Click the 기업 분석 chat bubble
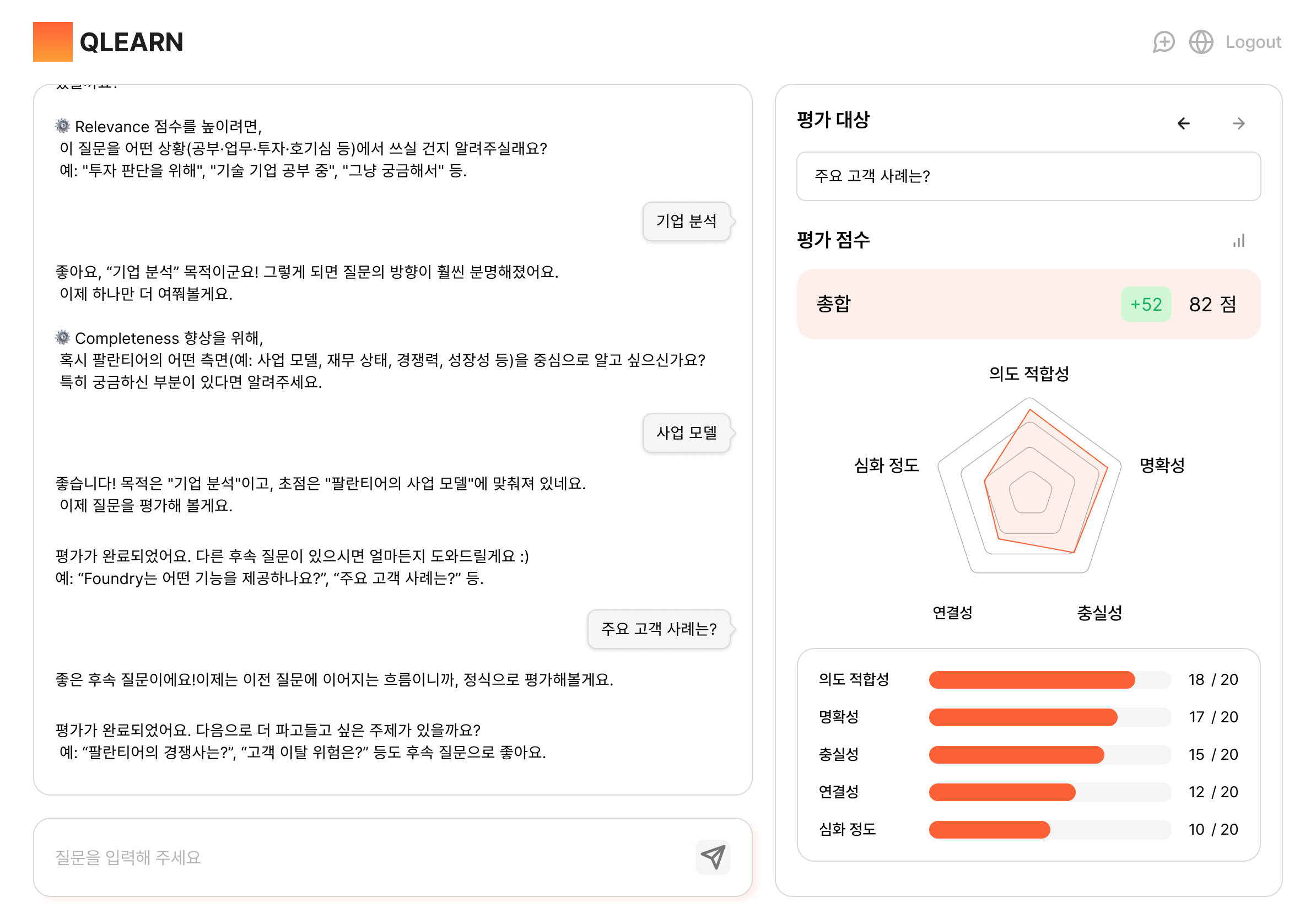 (x=686, y=221)
